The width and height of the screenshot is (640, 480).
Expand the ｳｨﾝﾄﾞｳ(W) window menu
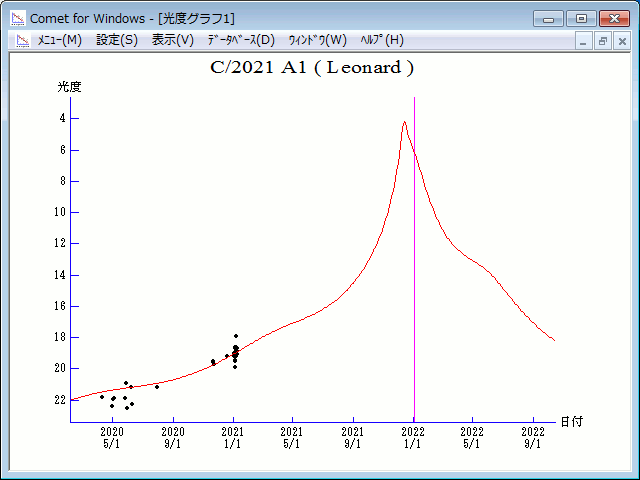coord(317,40)
